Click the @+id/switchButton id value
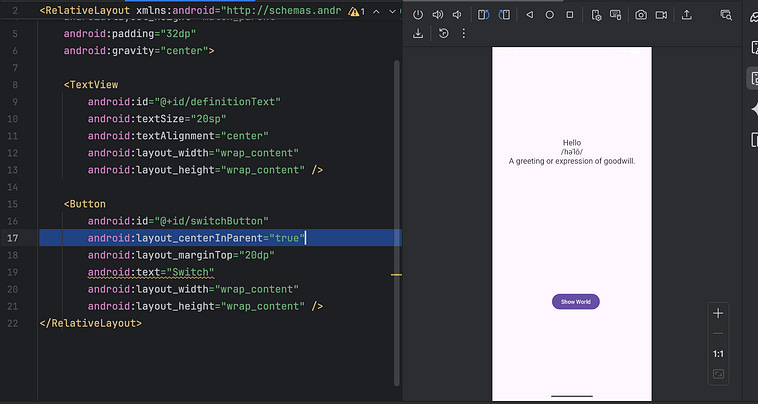The height and width of the screenshot is (404, 758). 211,221
